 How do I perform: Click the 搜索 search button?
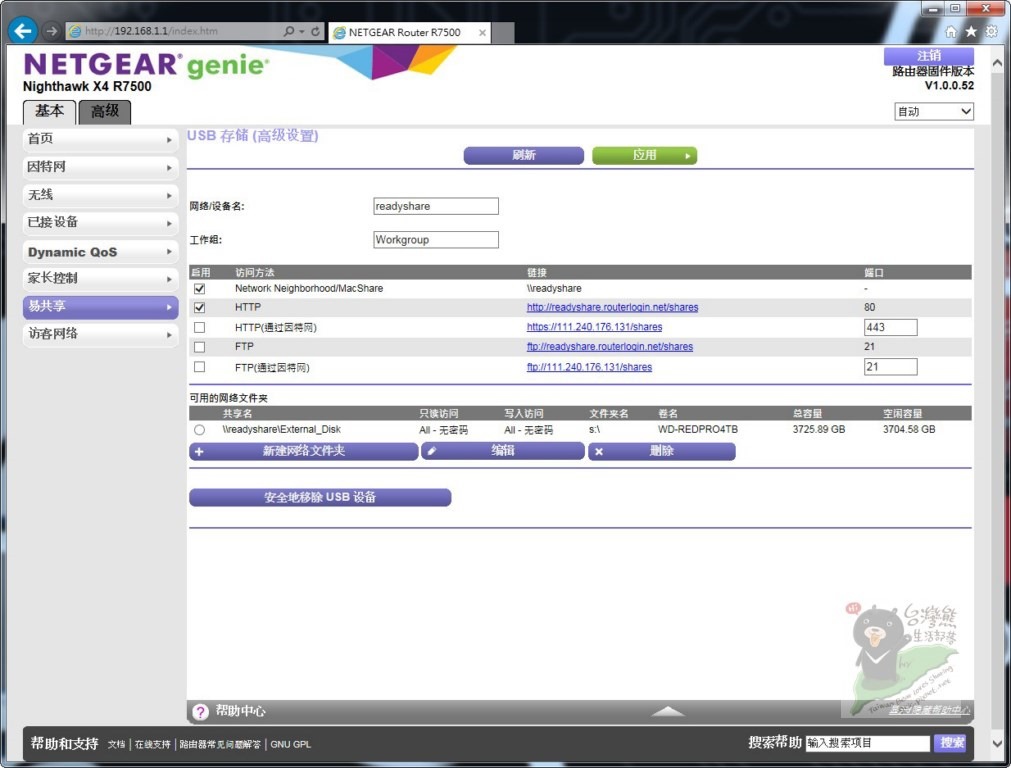pos(950,743)
